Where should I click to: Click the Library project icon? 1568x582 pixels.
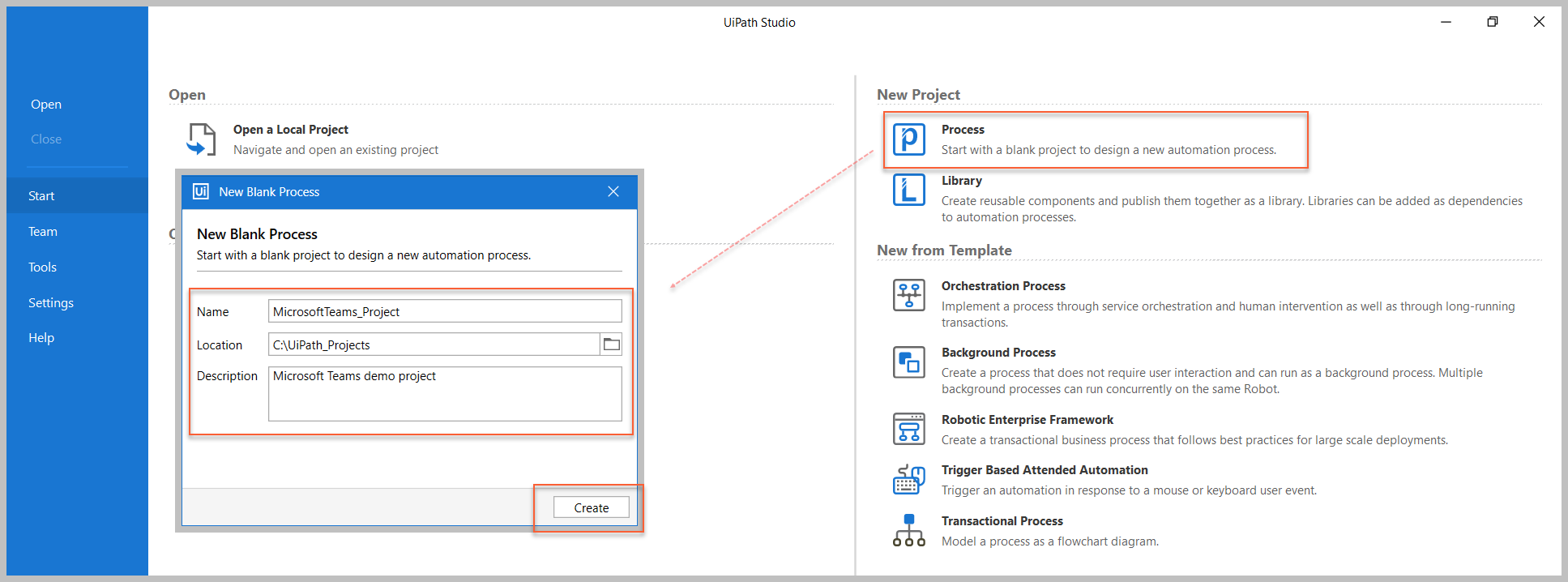pyautogui.click(x=908, y=190)
